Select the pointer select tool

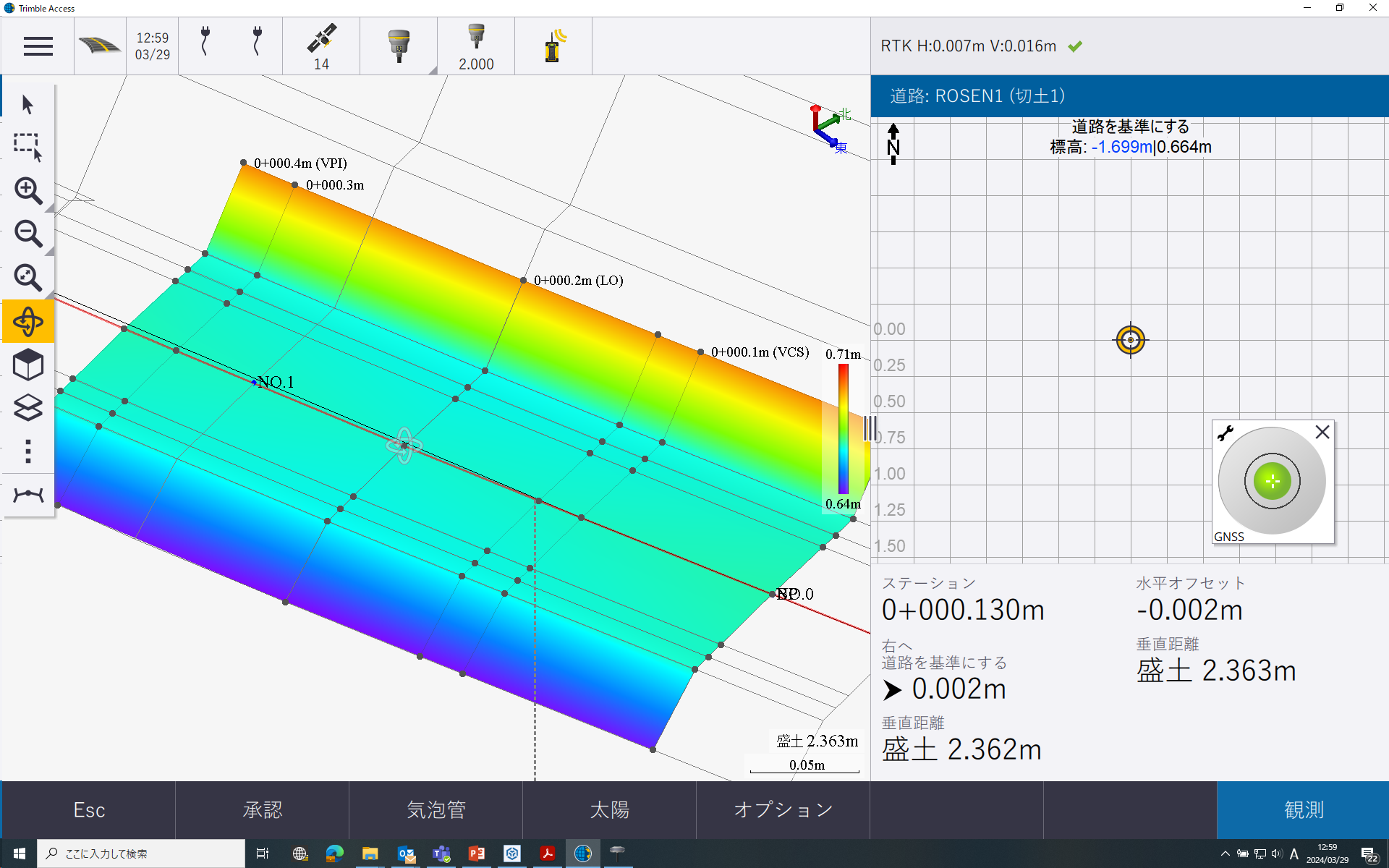[x=28, y=104]
